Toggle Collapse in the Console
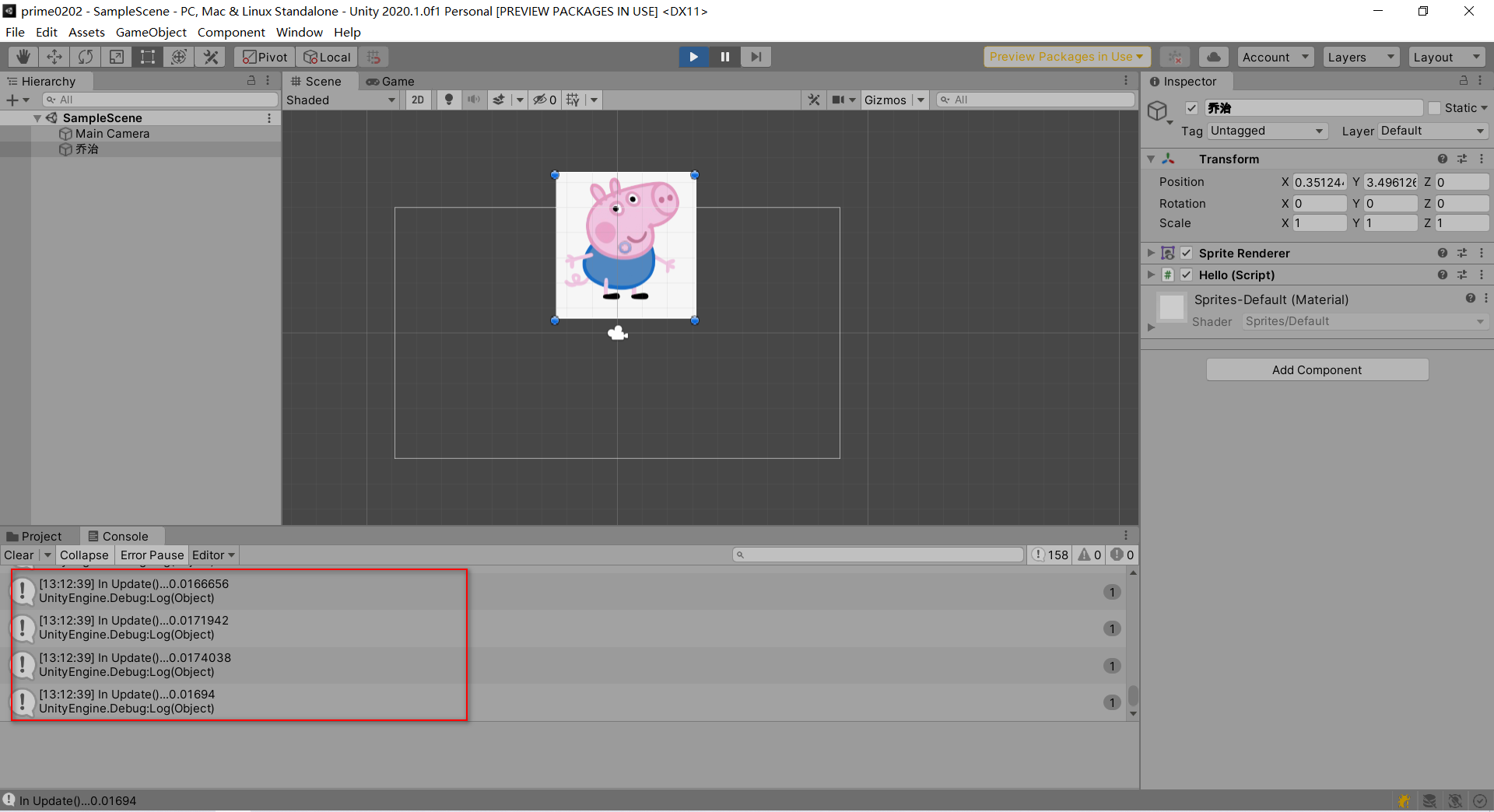Viewport: 1494px width, 812px height. (84, 555)
